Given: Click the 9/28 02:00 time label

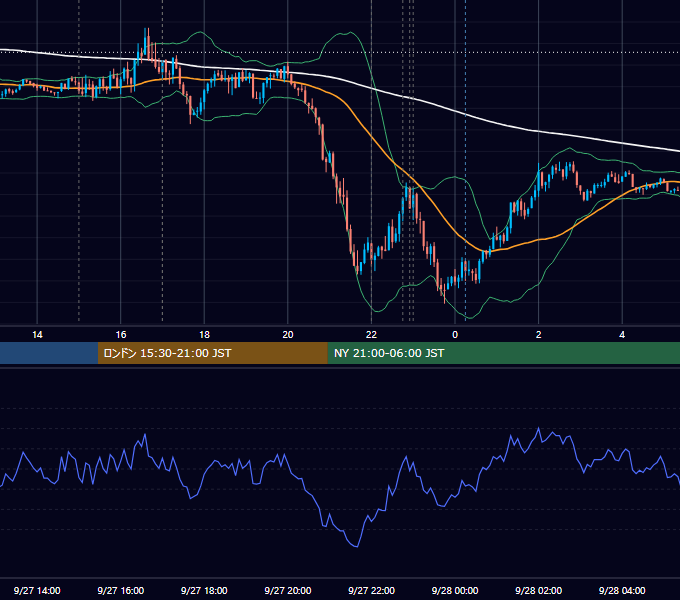Looking at the screenshot, I should [538, 590].
